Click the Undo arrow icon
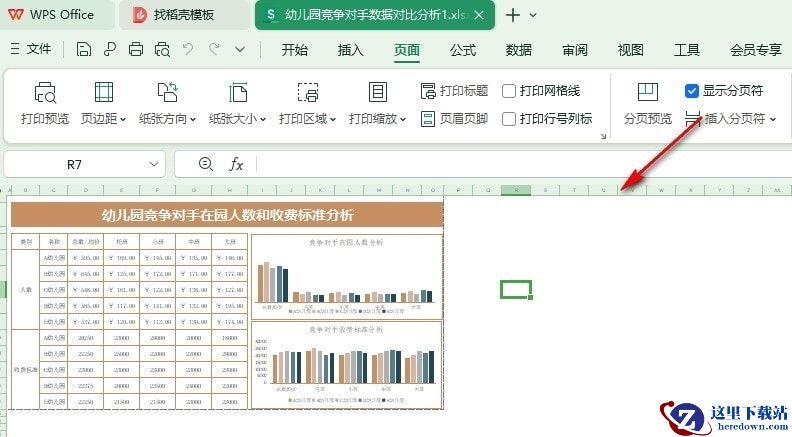792x437 pixels. (188, 50)
